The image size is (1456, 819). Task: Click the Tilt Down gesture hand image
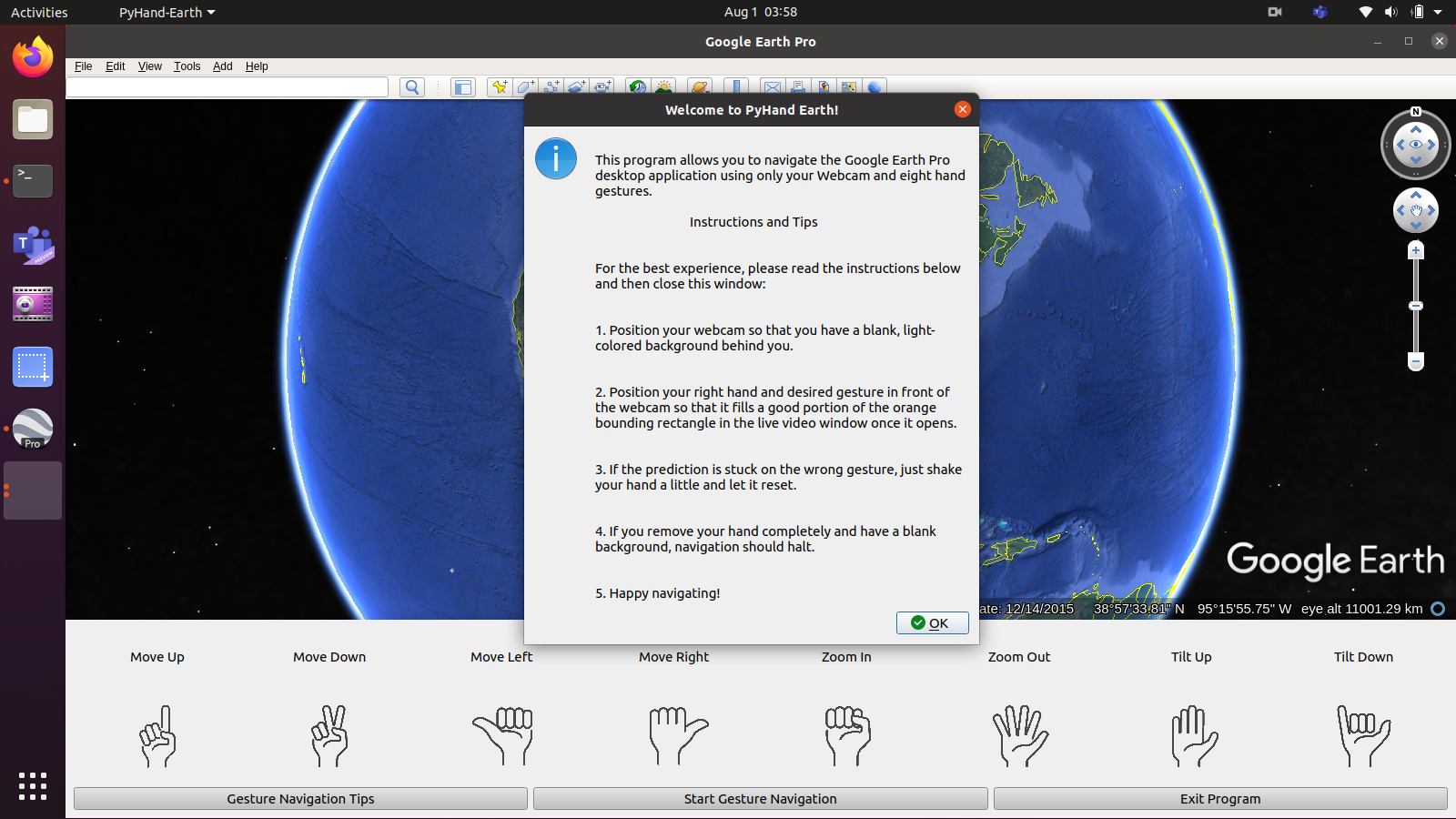[1363, 735]
